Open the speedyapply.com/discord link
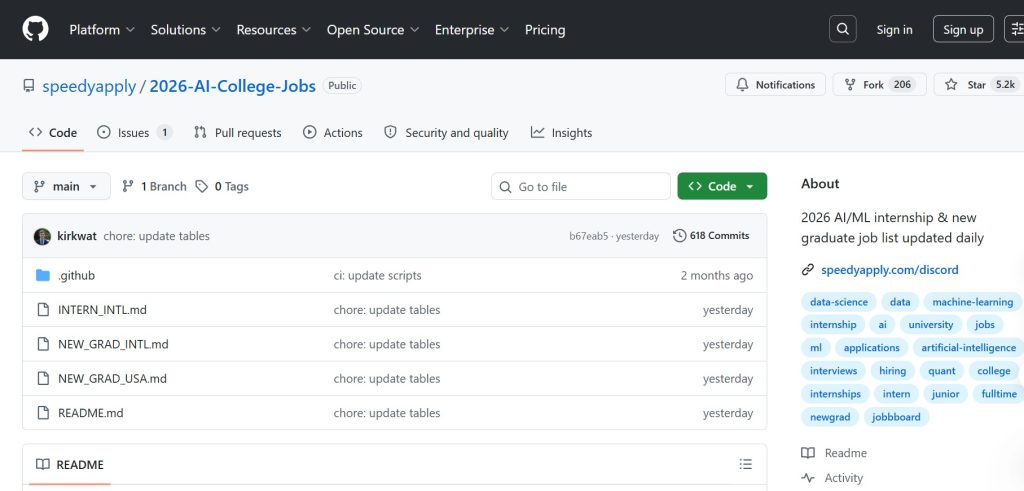Image resolution: width=1024 pixels, height=491 pixels. (889, 270)
